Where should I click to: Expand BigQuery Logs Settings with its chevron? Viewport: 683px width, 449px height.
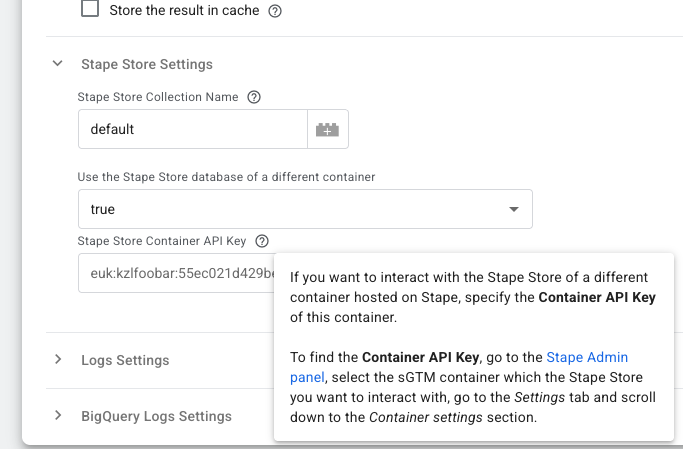pyautogui.click(x=57, y=416)
